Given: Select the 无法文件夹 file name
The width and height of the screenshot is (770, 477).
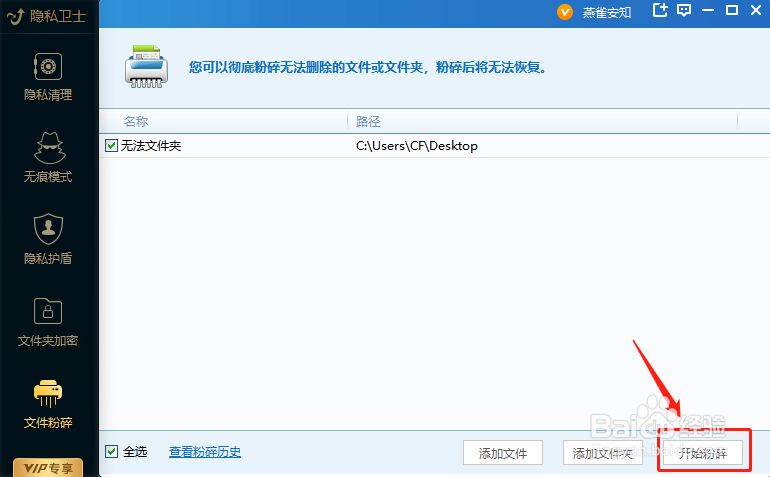Looking at the screenshot, I should [151, 146].
